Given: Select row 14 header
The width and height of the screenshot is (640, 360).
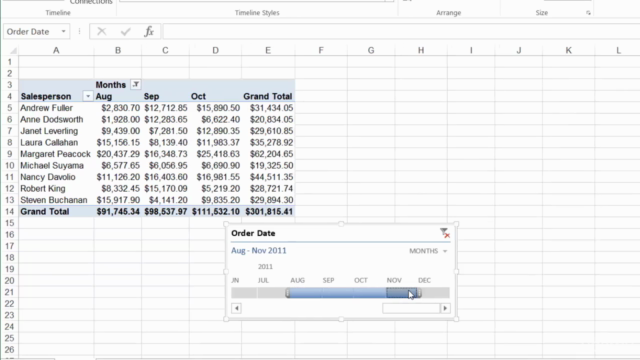Looking at the screenshot, I should coord(9,211).
